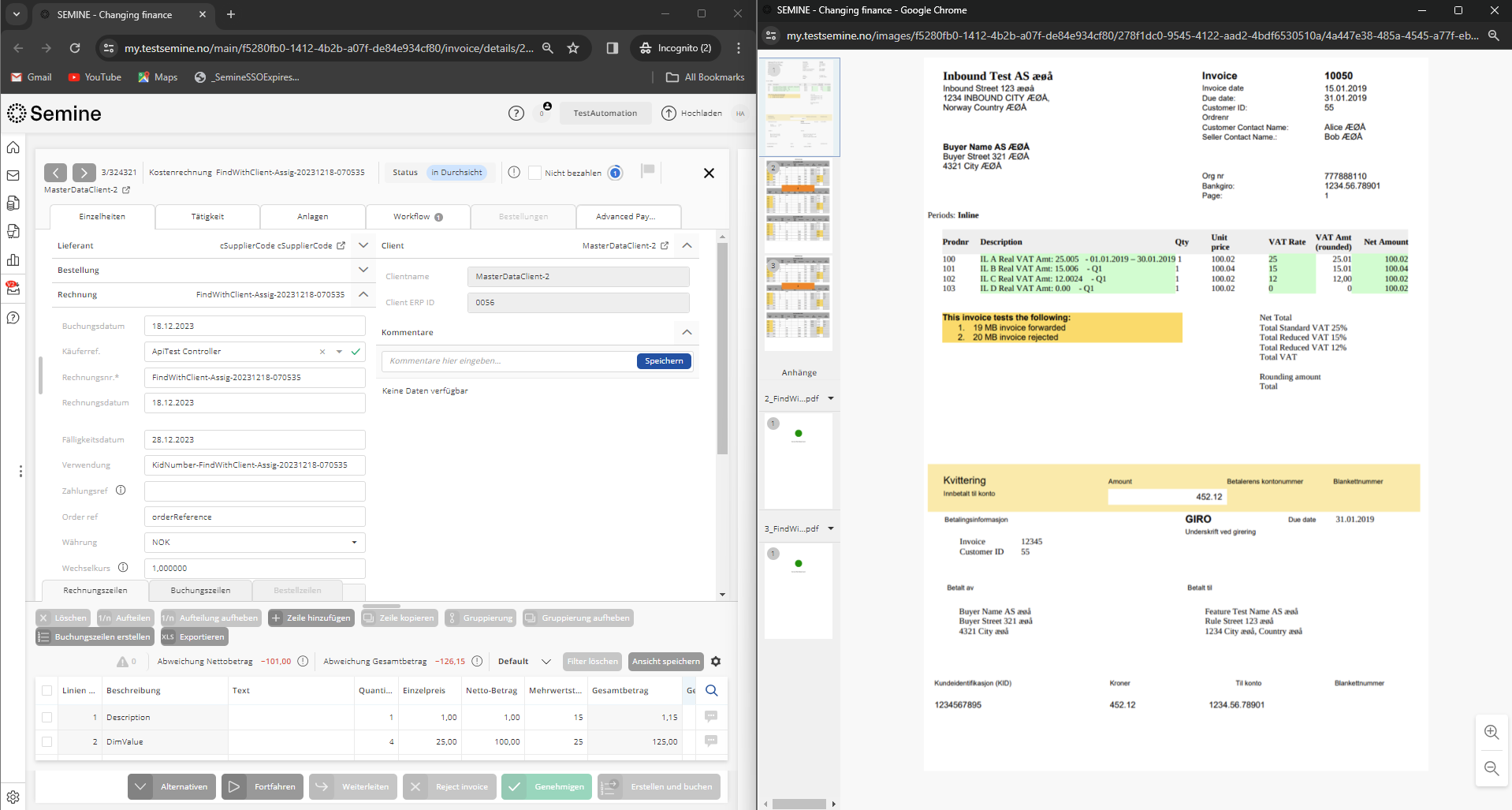Collapse the Kommentare section

686,332
